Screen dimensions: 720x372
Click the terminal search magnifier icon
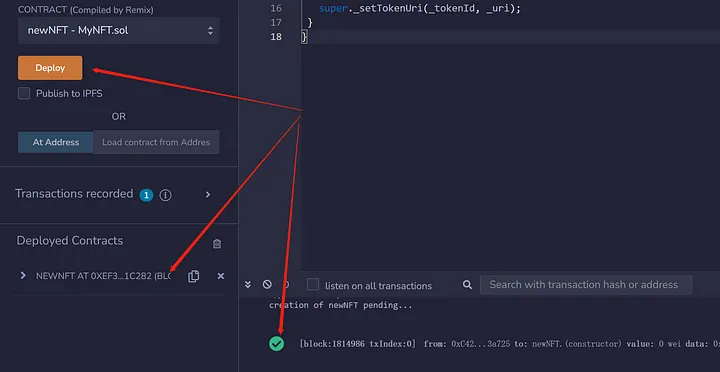(x=467, y=285)
